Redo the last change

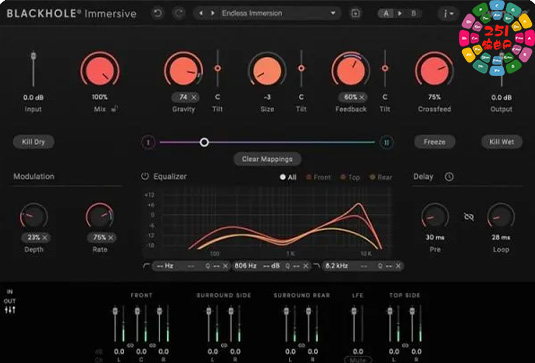pos(179,13)
